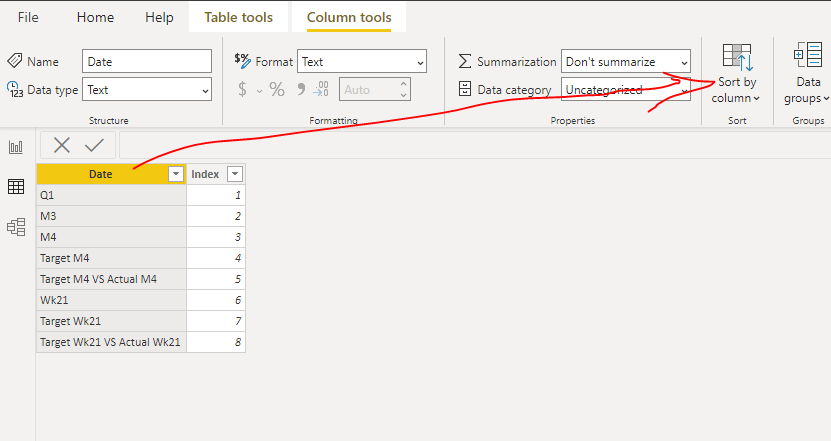Viewport: 831px width, 441px height.
Task: Edit the Name field containing Date
Action: 147,61
